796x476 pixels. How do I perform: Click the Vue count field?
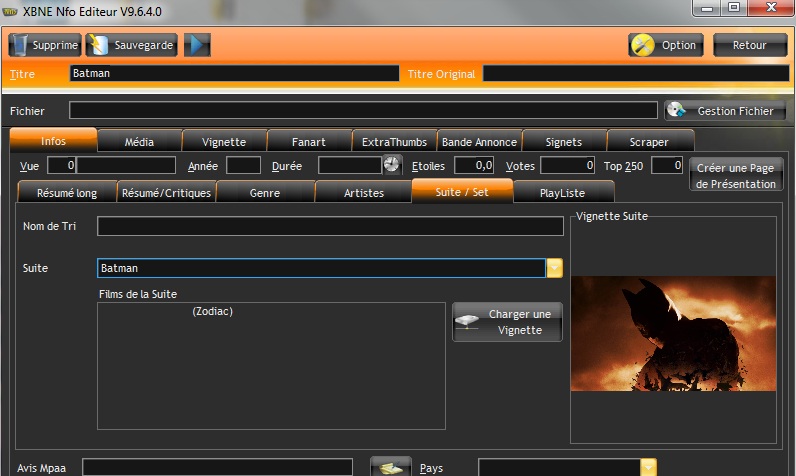61,165
